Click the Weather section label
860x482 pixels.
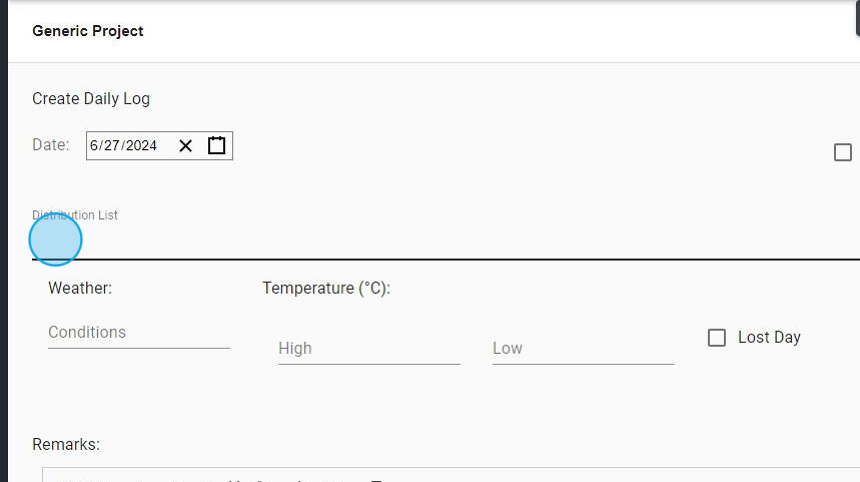pos(80,288)
